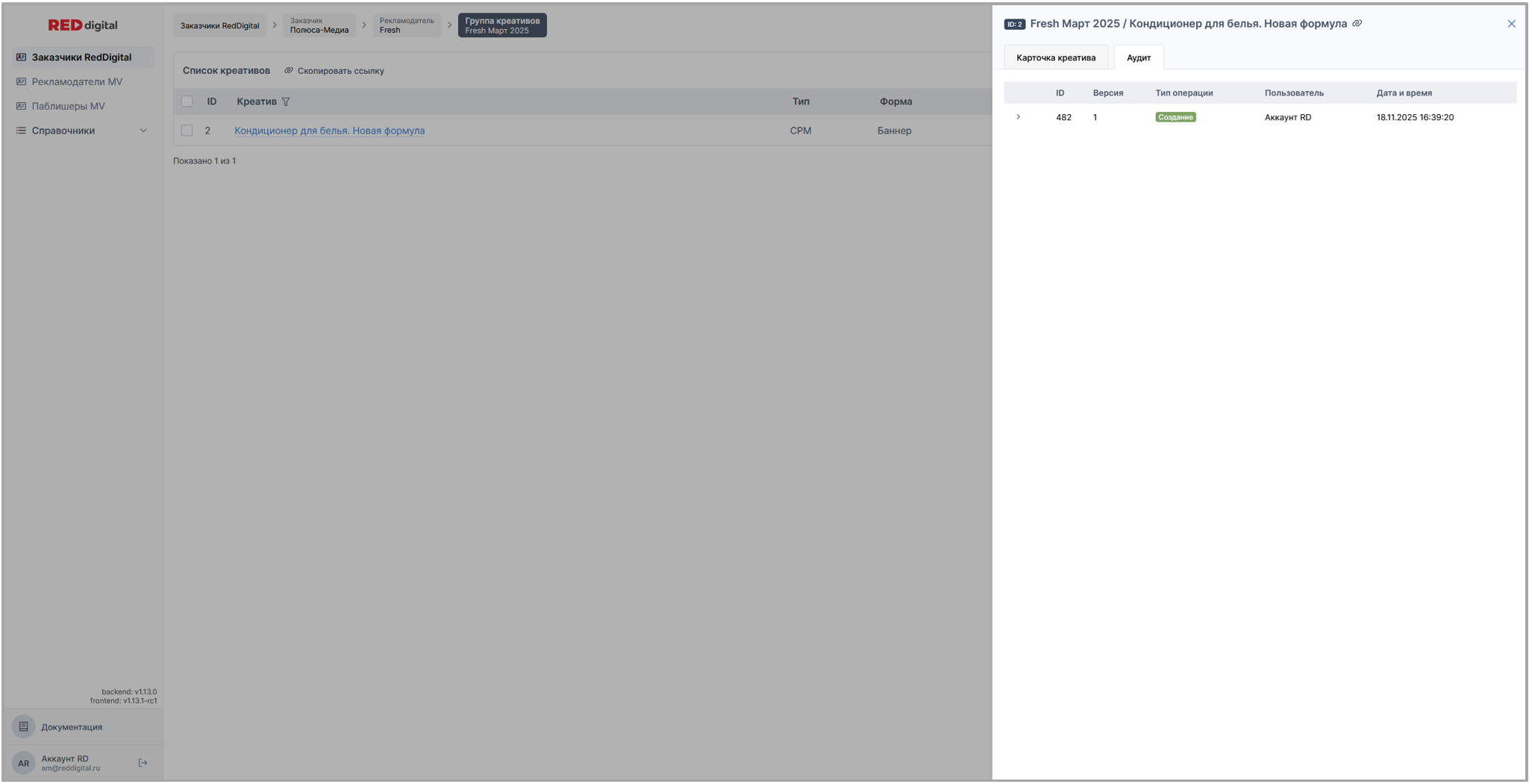Click the AR user avatar
Screen dimensions: 1532x784
(24, 763)
